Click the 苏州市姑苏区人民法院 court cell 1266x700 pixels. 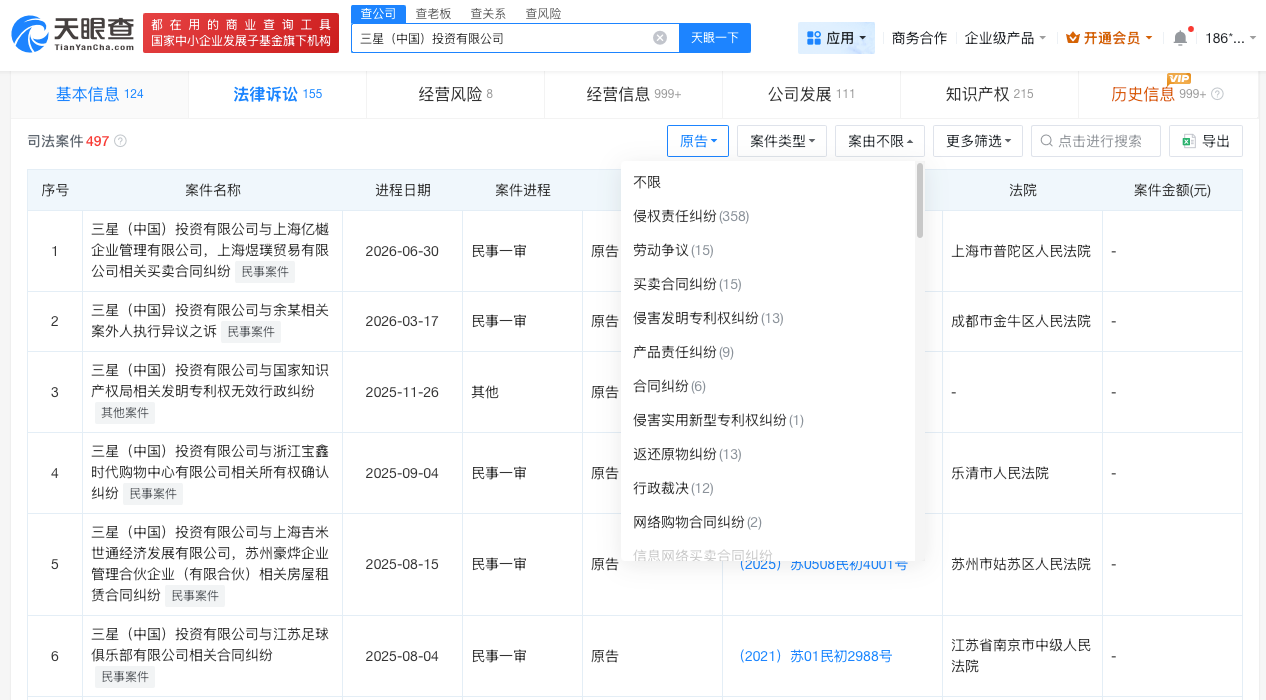click(x=1021, y=564)
